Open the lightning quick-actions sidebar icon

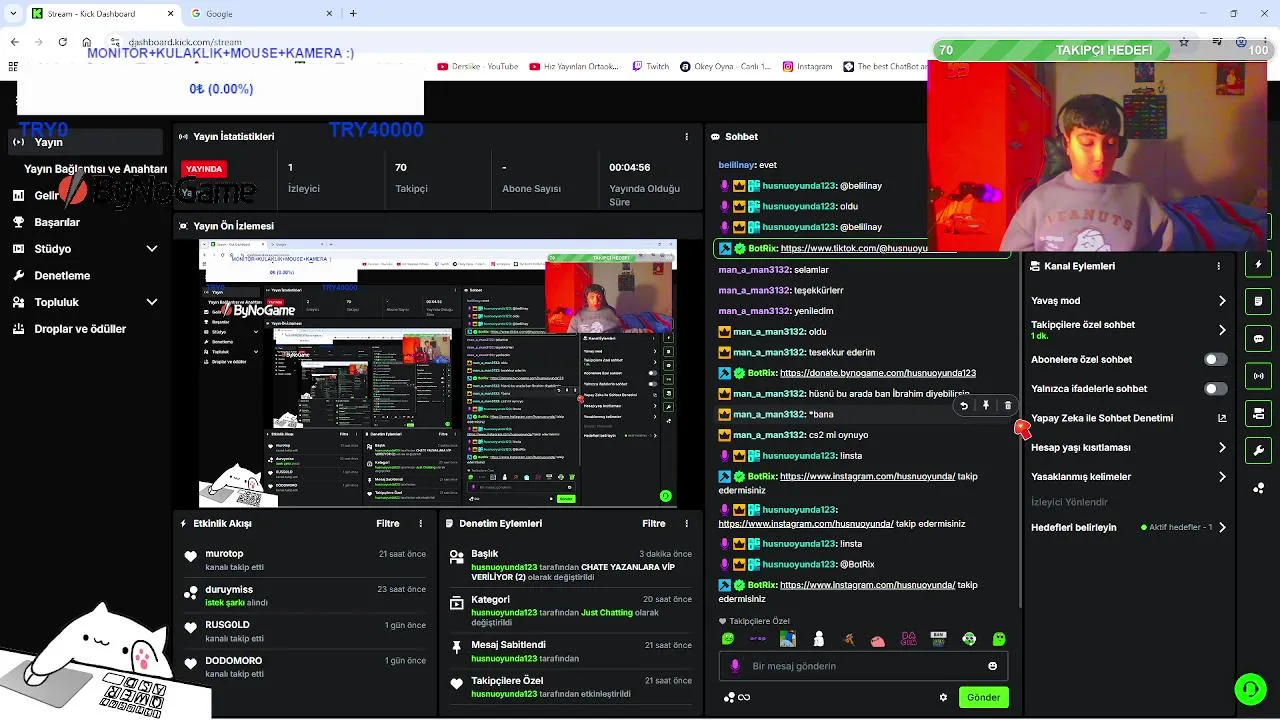pos(1258,265)
